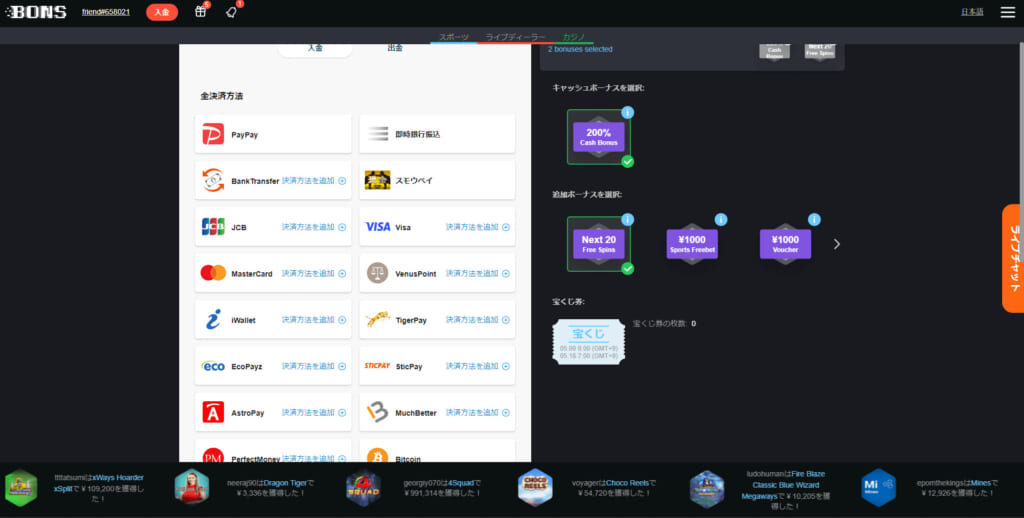This screenshot has height=518, width=1024.
Task: Add payment method for JCB
Action: 314,227
